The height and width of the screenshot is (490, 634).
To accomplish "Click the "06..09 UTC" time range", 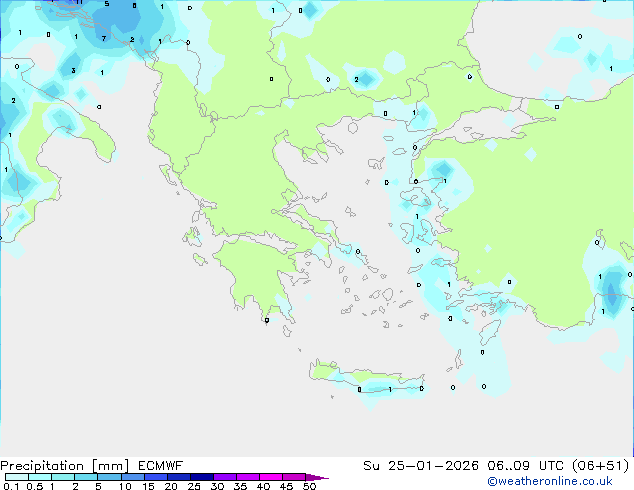I will (x=525, y=466).
